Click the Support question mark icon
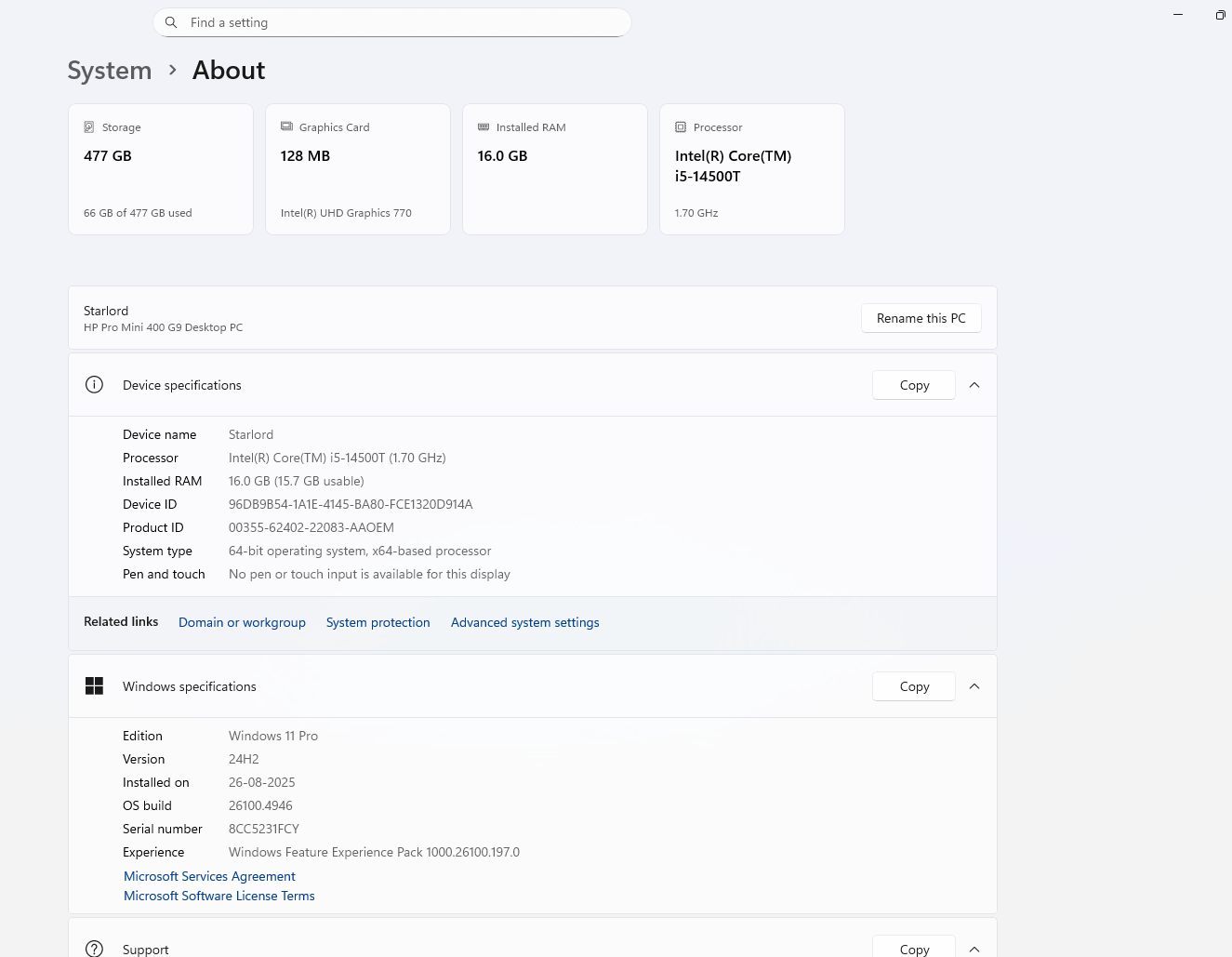The image size is (1232, 957). (x=94, y=949)
